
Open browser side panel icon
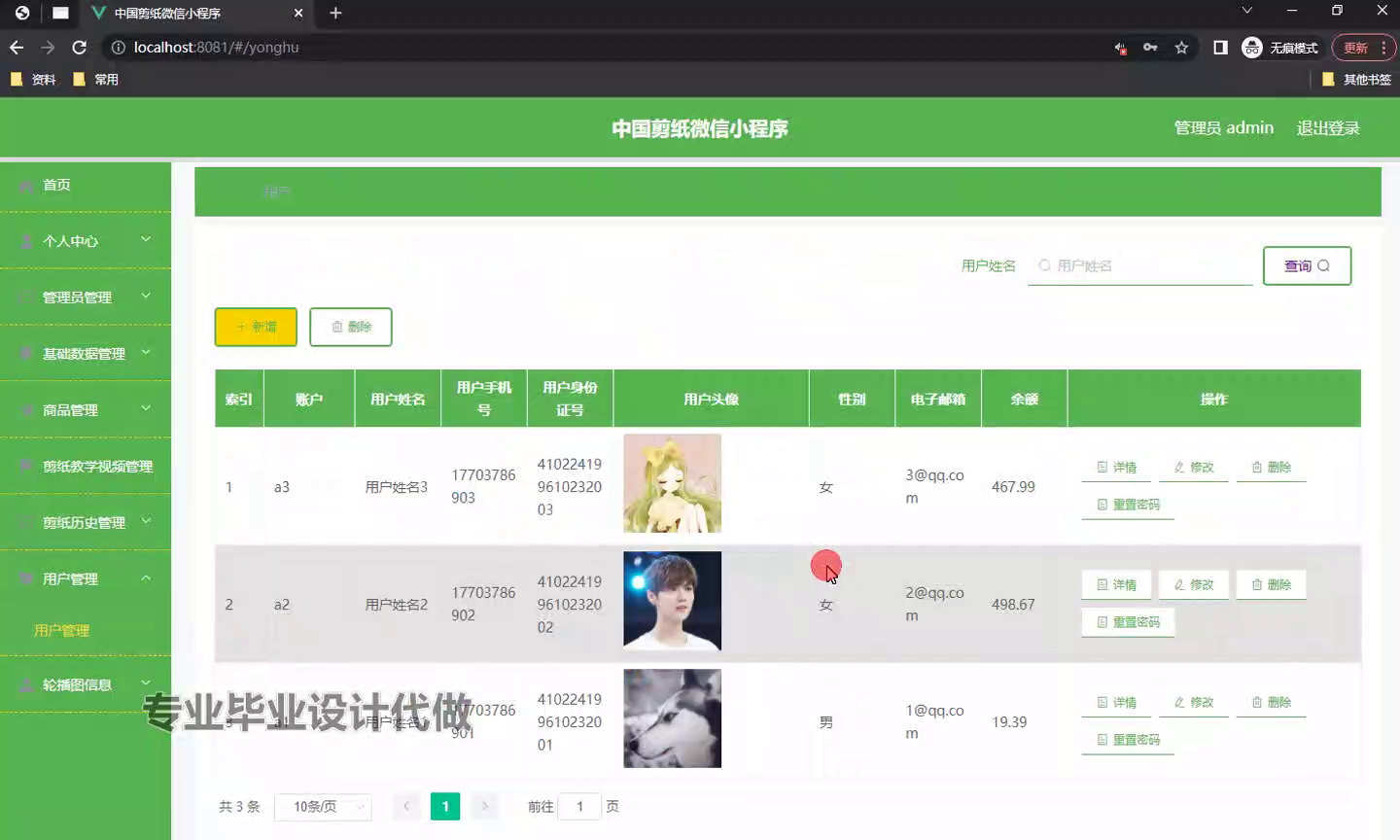pos(1220,48)
